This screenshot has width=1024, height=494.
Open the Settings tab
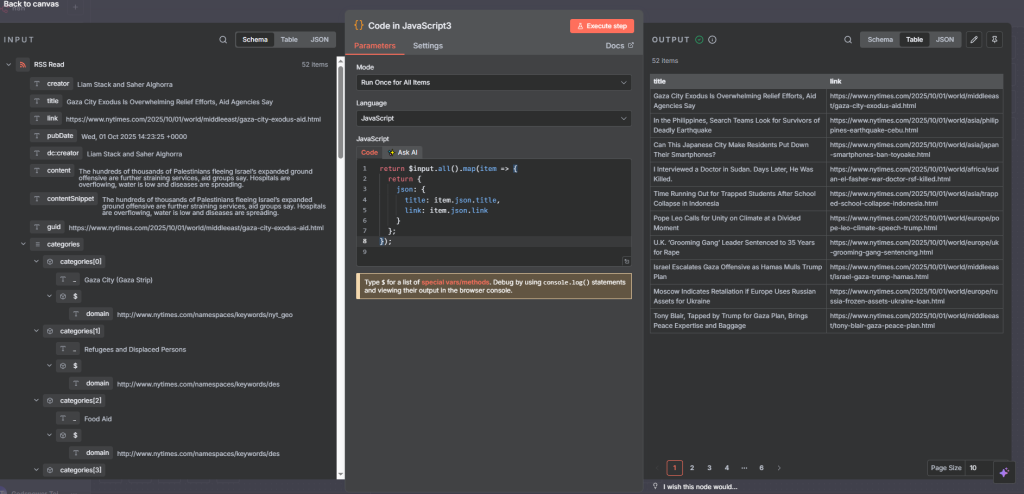(428, 46)
